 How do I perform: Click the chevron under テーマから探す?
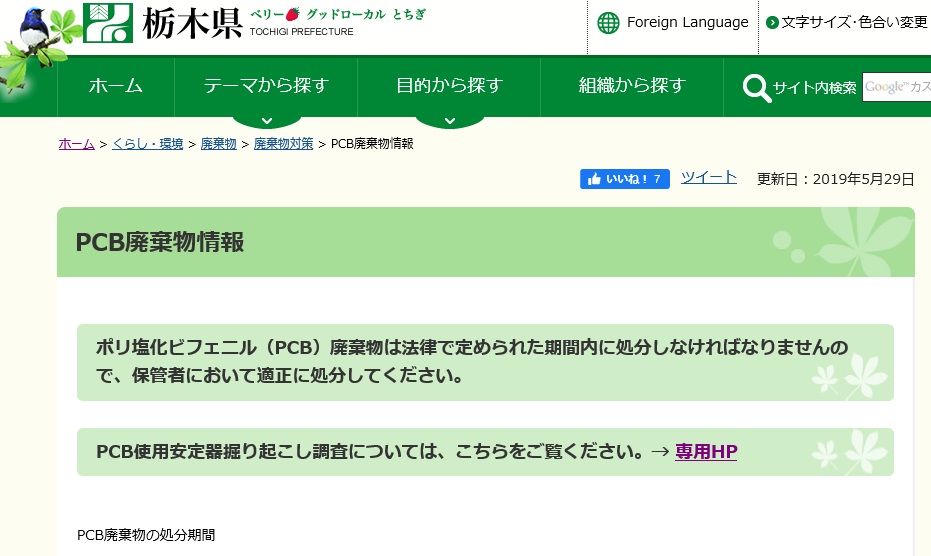pyautogui.click(x=266, y=121)
